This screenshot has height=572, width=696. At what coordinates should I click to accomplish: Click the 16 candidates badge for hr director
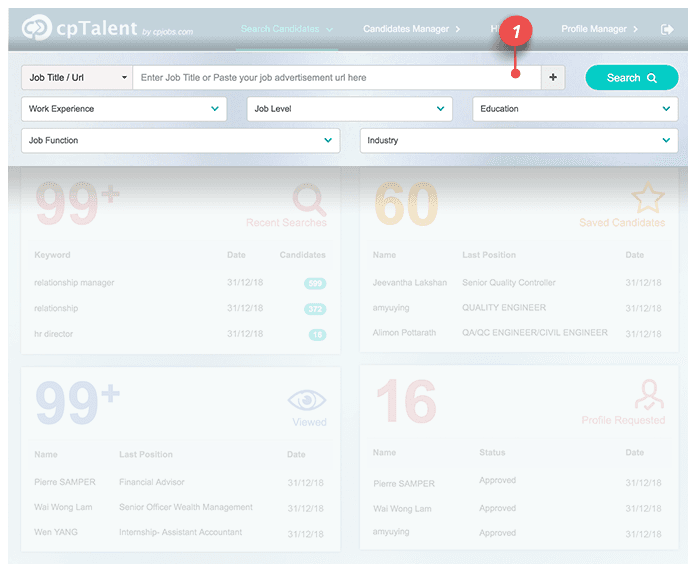click(317, 335)
